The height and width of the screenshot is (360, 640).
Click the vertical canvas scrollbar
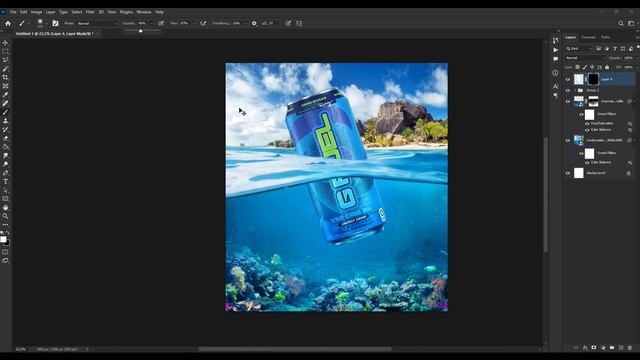pyautogui.click(x=546, y=194)
